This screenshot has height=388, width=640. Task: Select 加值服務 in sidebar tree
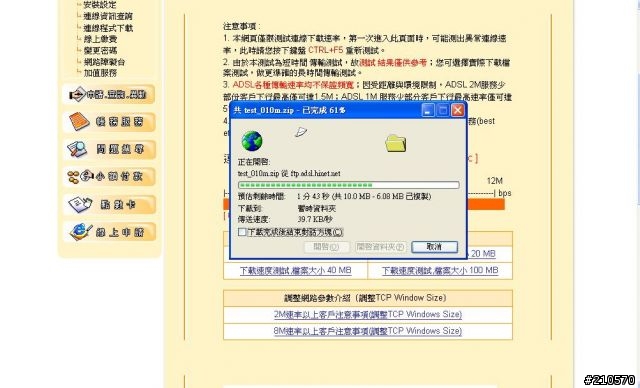(x=100, y=73)
